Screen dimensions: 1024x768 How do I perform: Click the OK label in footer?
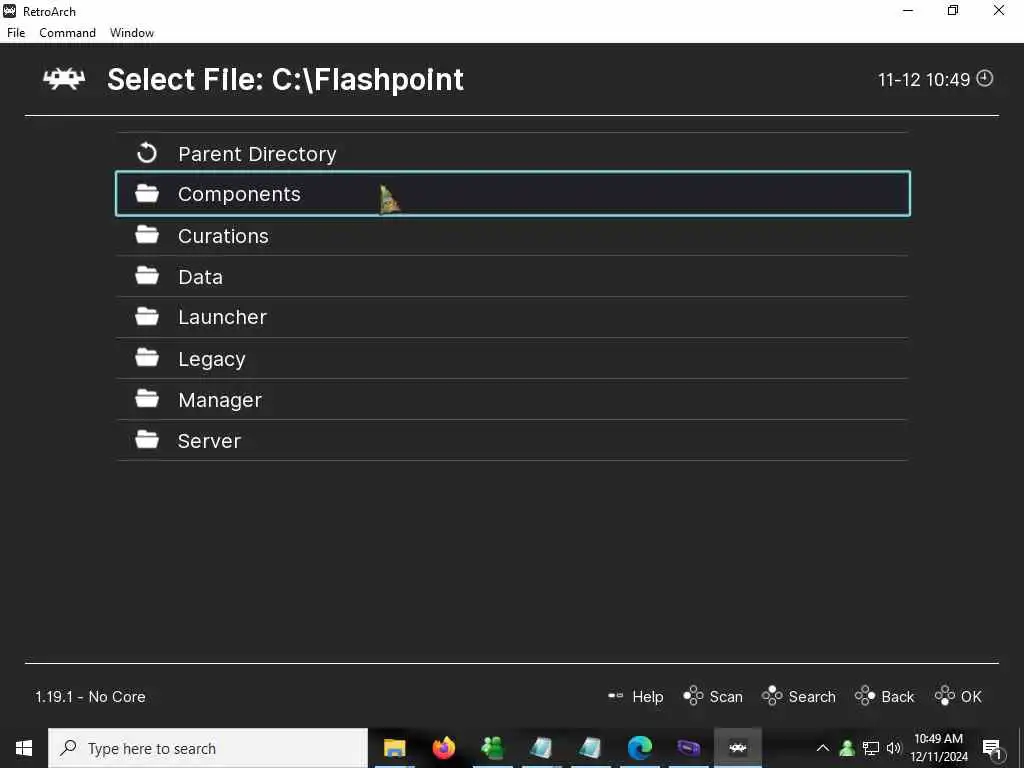(x=971, y=697)
